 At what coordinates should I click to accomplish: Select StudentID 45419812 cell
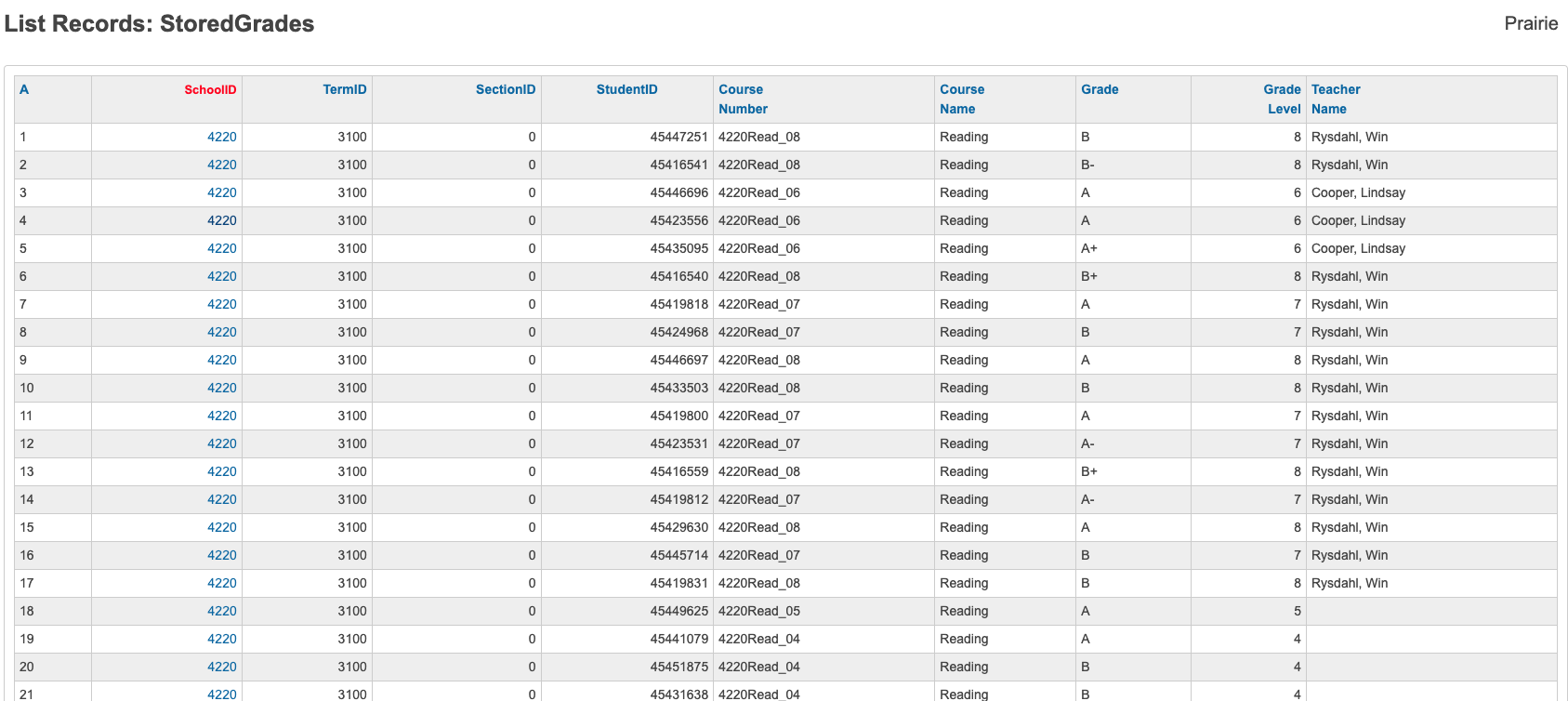coord(627,499)
